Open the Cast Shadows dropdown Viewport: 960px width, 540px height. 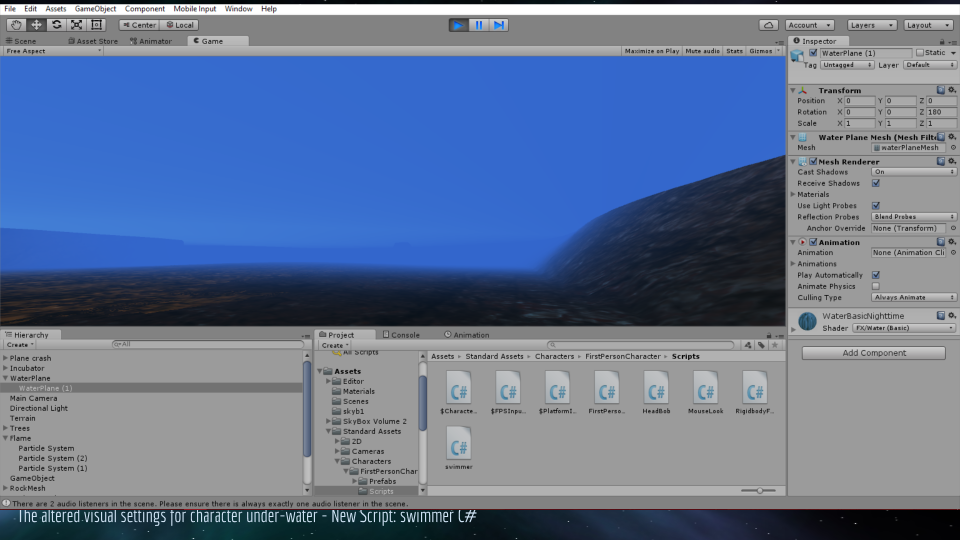(913, 172)
